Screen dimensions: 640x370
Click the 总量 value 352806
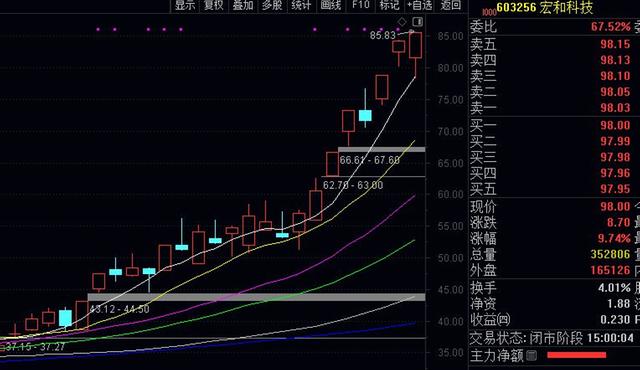coord(611,254)
